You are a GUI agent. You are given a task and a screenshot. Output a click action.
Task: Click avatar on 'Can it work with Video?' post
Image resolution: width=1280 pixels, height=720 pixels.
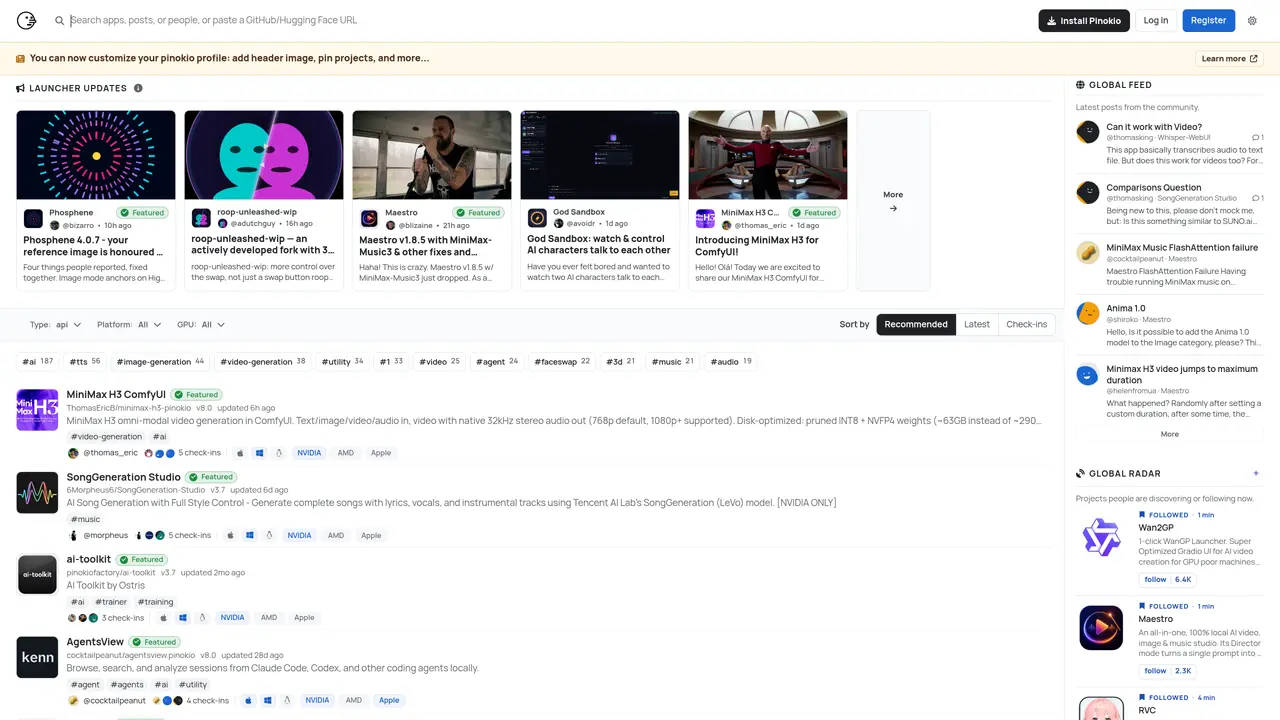point(1087,132)
